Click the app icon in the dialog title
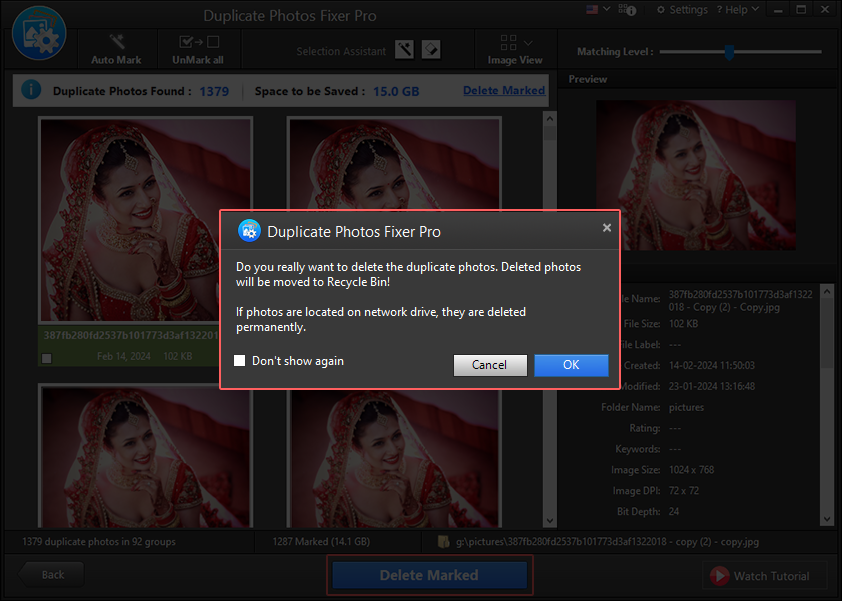842x601 pixels. pos(249,231)
